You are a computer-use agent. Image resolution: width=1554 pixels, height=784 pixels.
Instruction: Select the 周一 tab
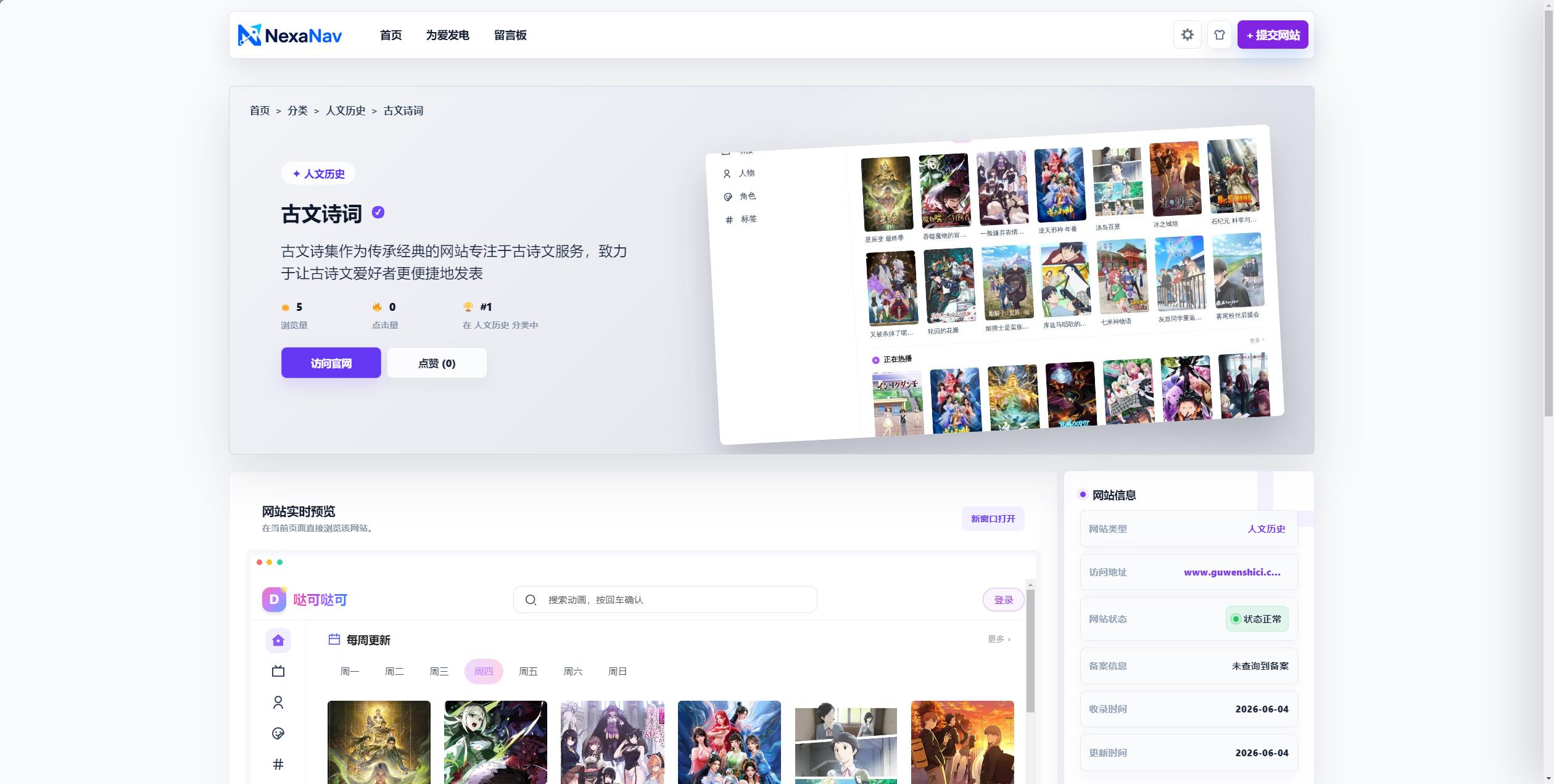350,671
